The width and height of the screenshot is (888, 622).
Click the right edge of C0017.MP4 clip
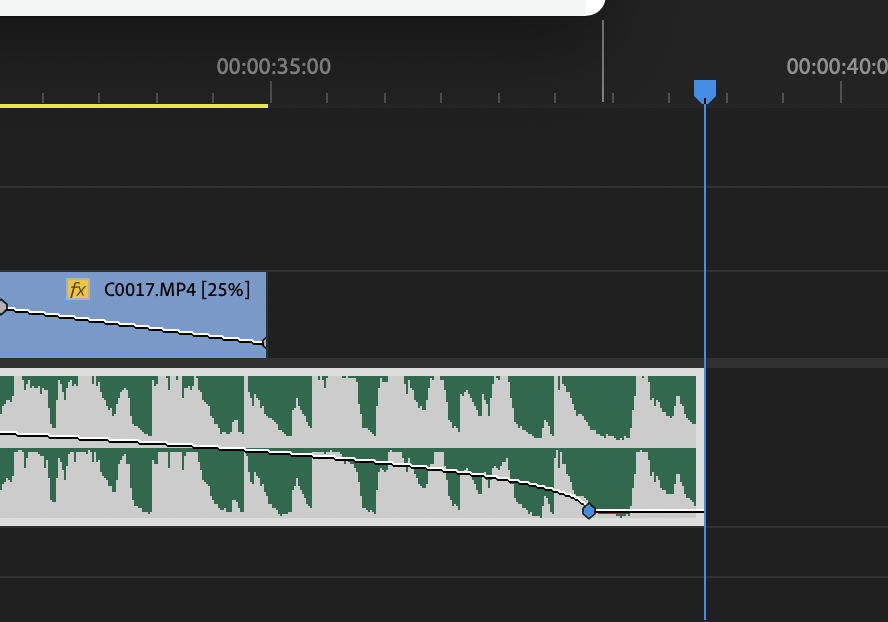(x=266, y=314)
